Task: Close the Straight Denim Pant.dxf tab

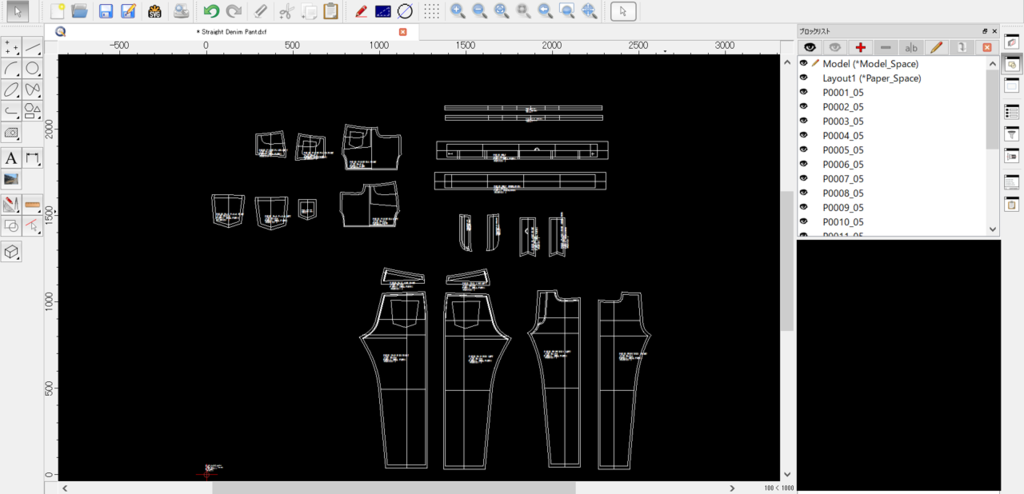Action: [x=403, y=31]
